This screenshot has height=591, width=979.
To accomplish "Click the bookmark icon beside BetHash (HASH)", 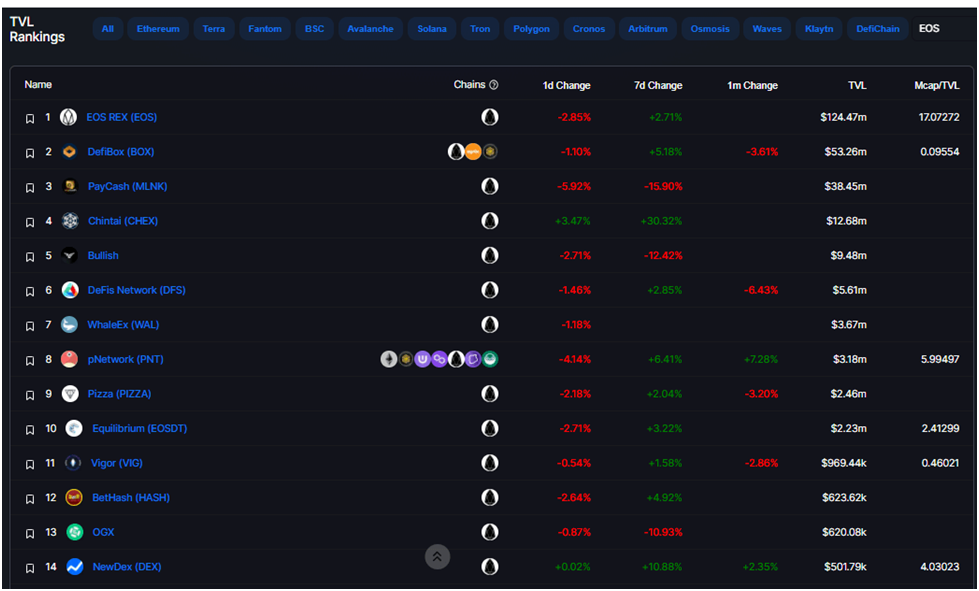I will pyautogui.click(x=29, y=499).
